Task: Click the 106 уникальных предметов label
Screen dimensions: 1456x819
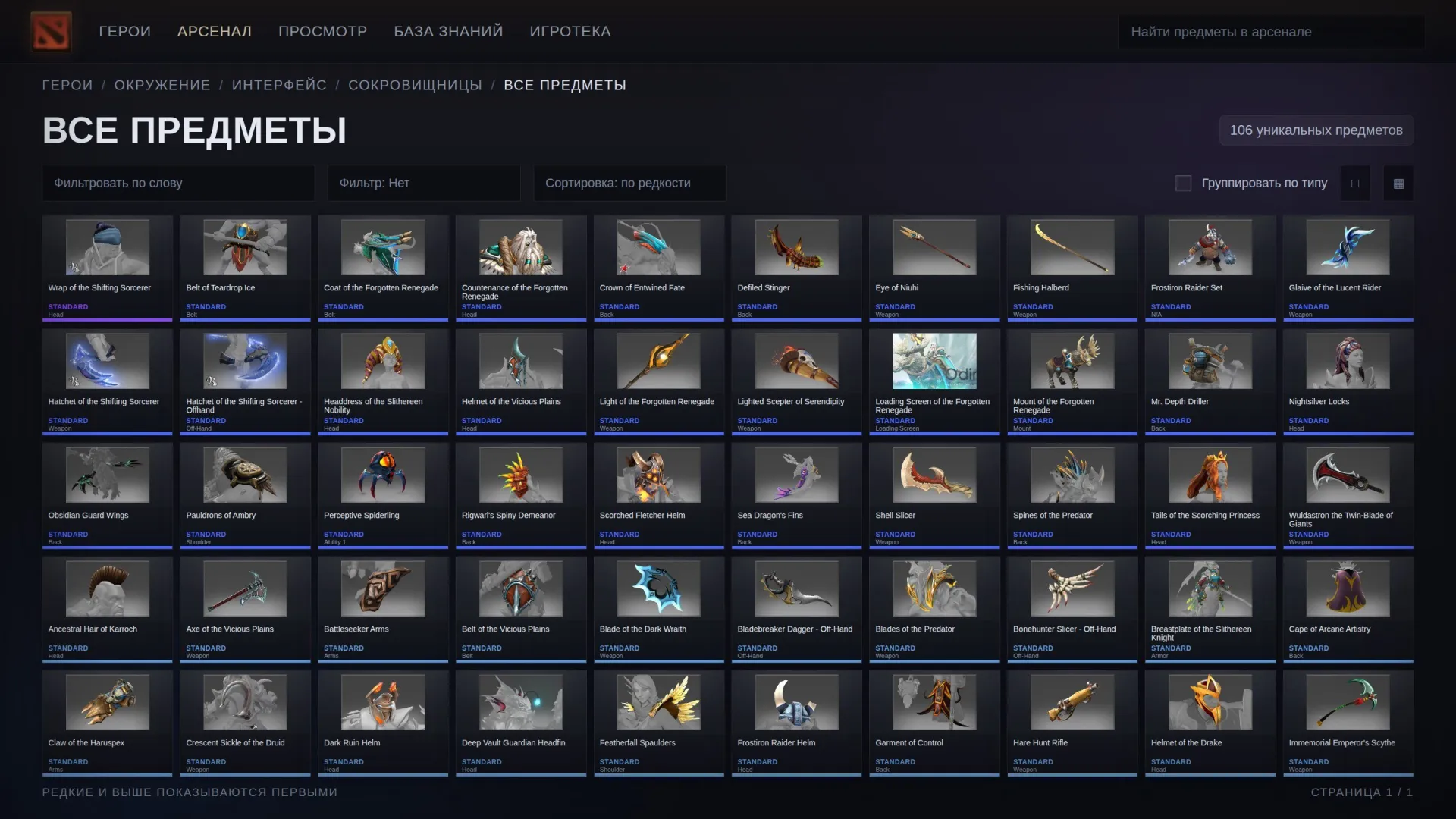Action: tap(1316, 130)
